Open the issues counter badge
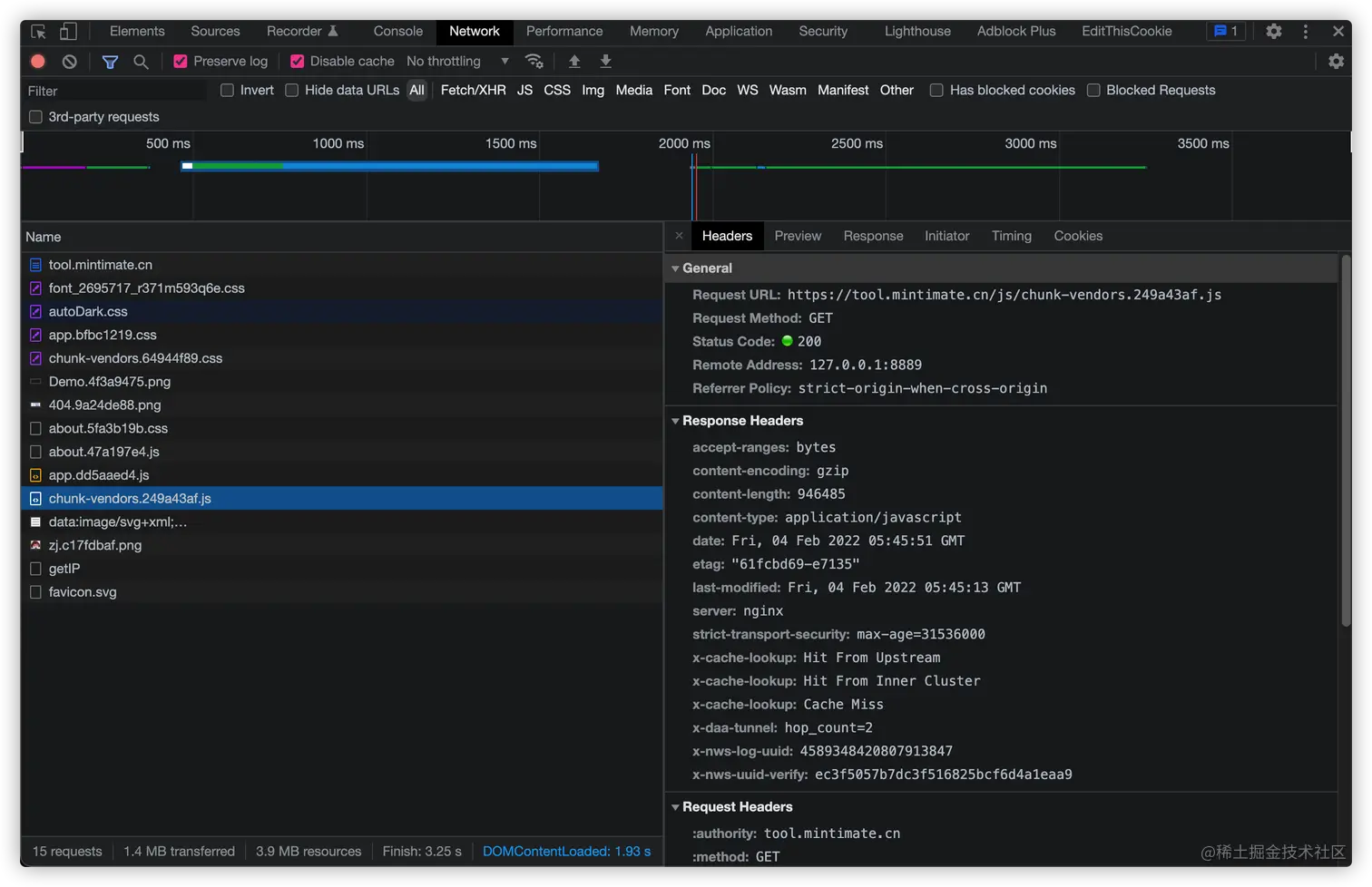This screenshot has height=887, width=1372. point(1226,32)
